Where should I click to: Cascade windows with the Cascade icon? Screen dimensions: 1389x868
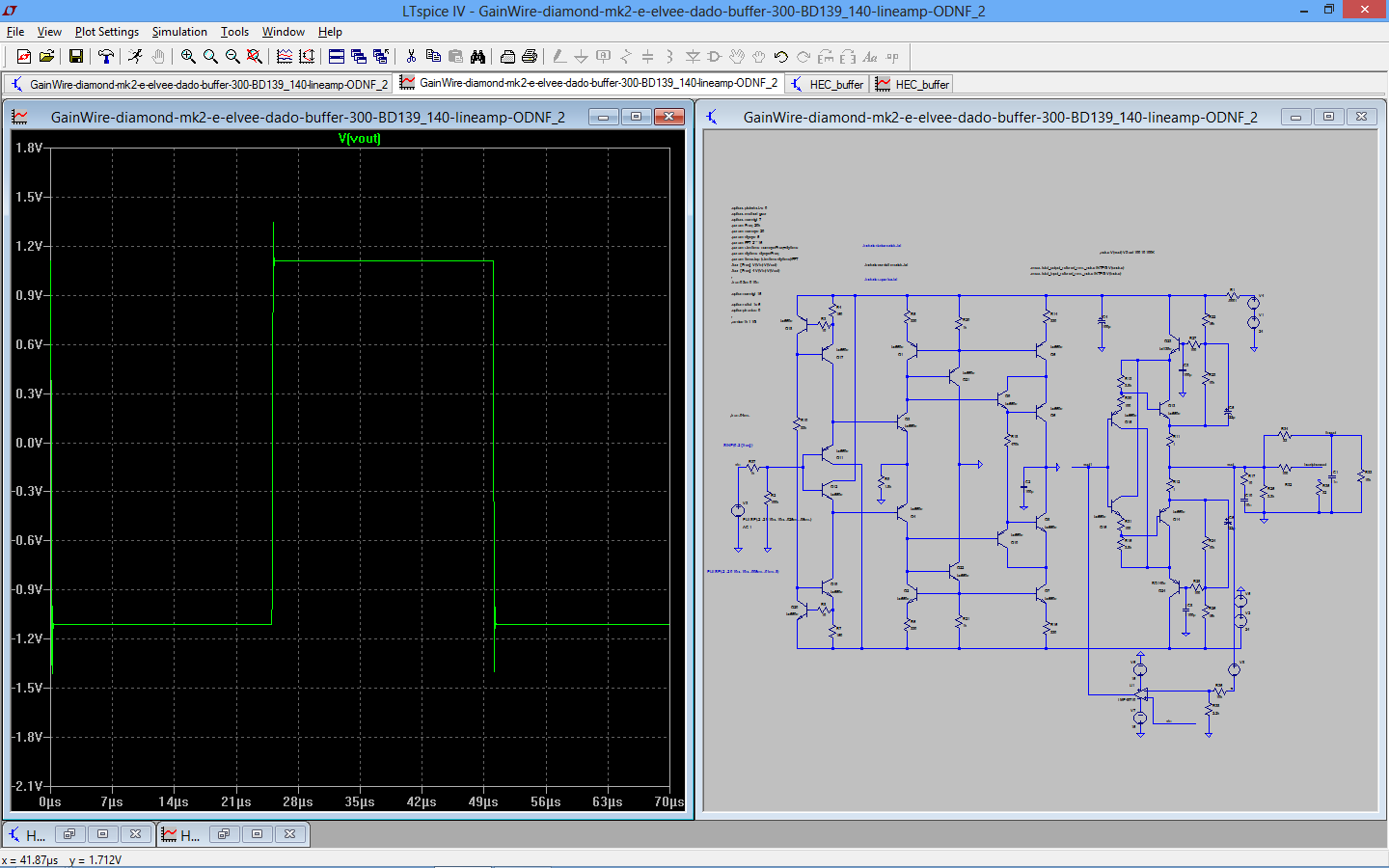pyautogui.click(x=359, y=57)
